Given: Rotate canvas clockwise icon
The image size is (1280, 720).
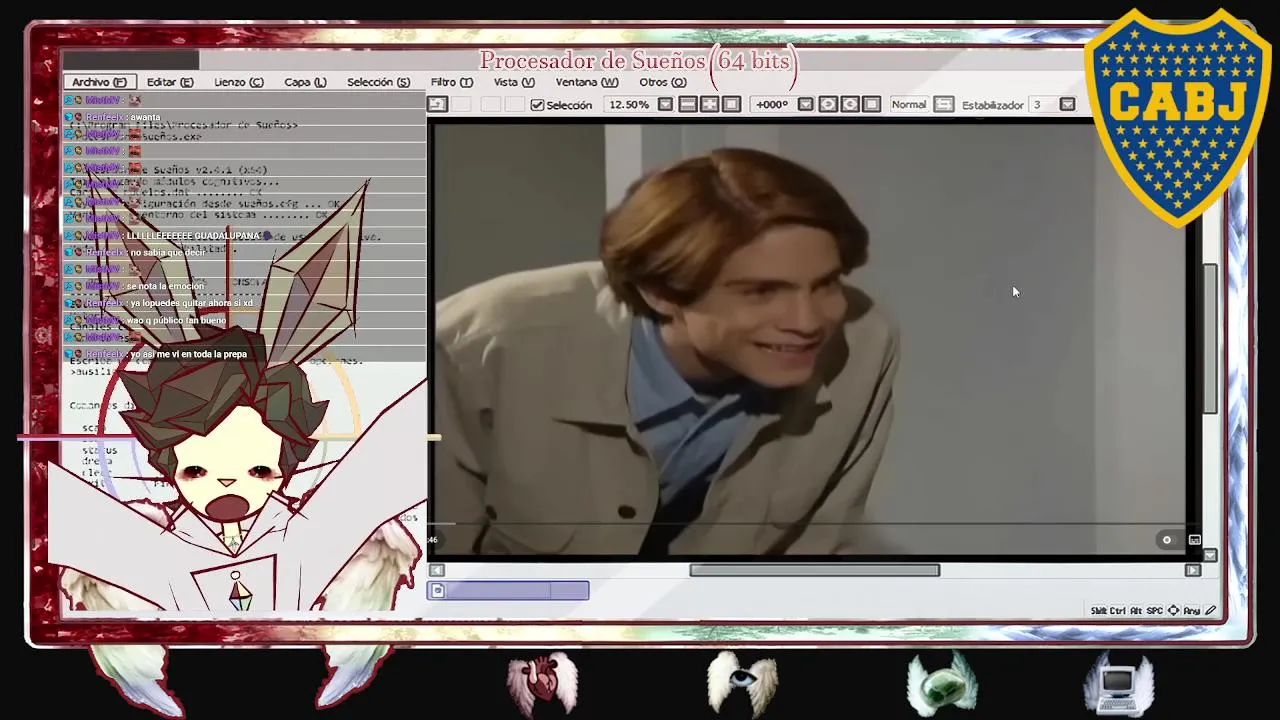Looking at the screenshot, I should click(850, 105).
